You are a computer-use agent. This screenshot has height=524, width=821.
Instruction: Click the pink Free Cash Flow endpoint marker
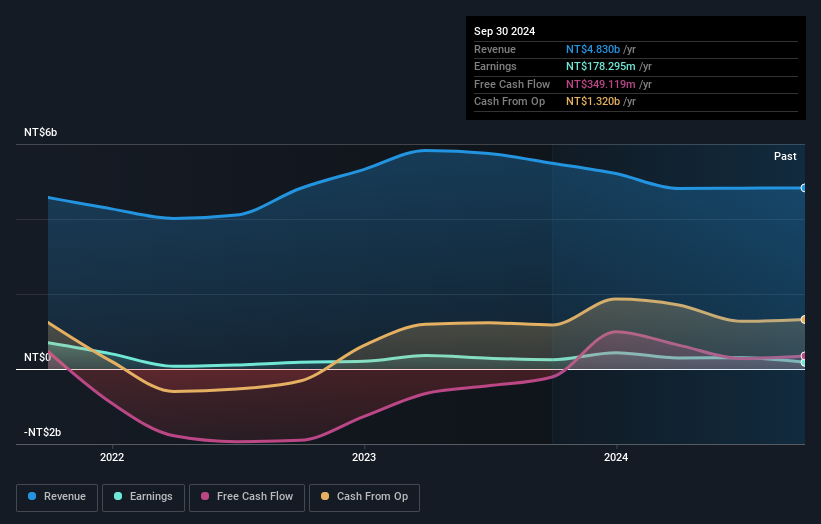click(804, 356)
